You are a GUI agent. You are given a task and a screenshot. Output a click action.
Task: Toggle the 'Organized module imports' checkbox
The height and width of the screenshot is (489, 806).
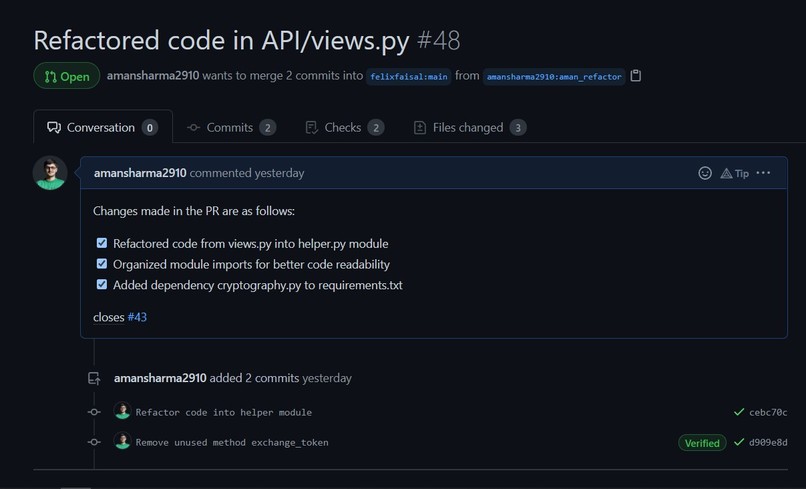click(x=102, y=264)
